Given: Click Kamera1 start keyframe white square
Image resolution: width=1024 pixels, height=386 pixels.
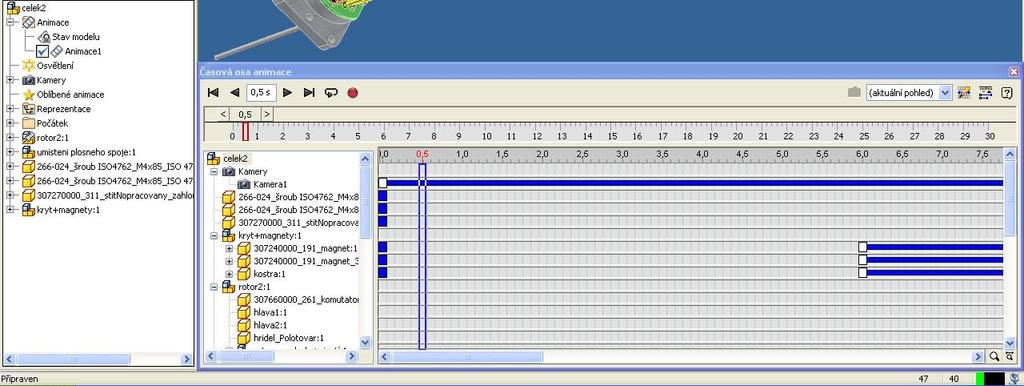Looking at the screenshot, I should pyautogui.click(x=383, y=183).
